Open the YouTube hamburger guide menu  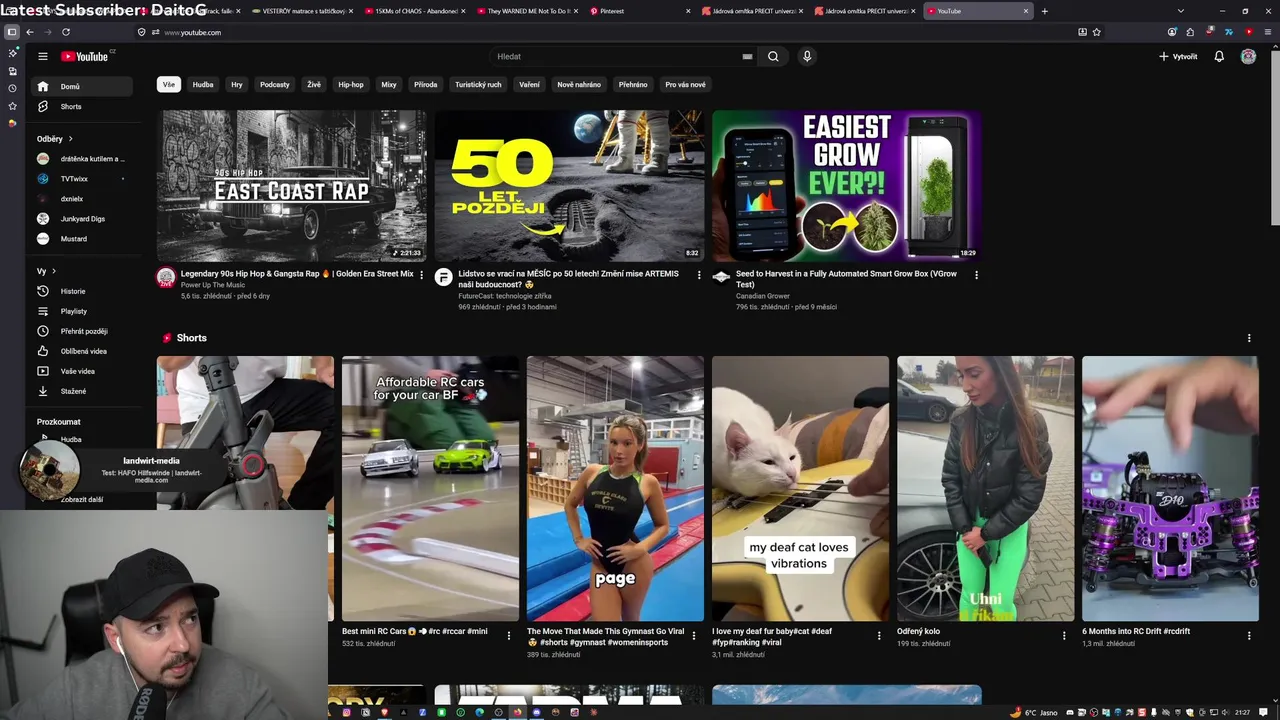coord(43,57)
